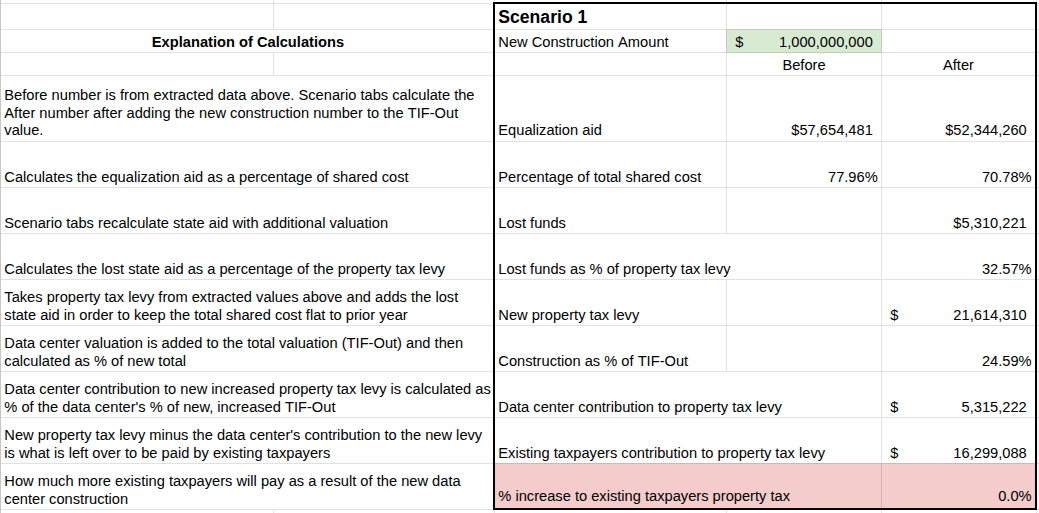Select the green New Construction Amount cell
The width and height of the screenshot is (1039, 513).
pos(804,42)
